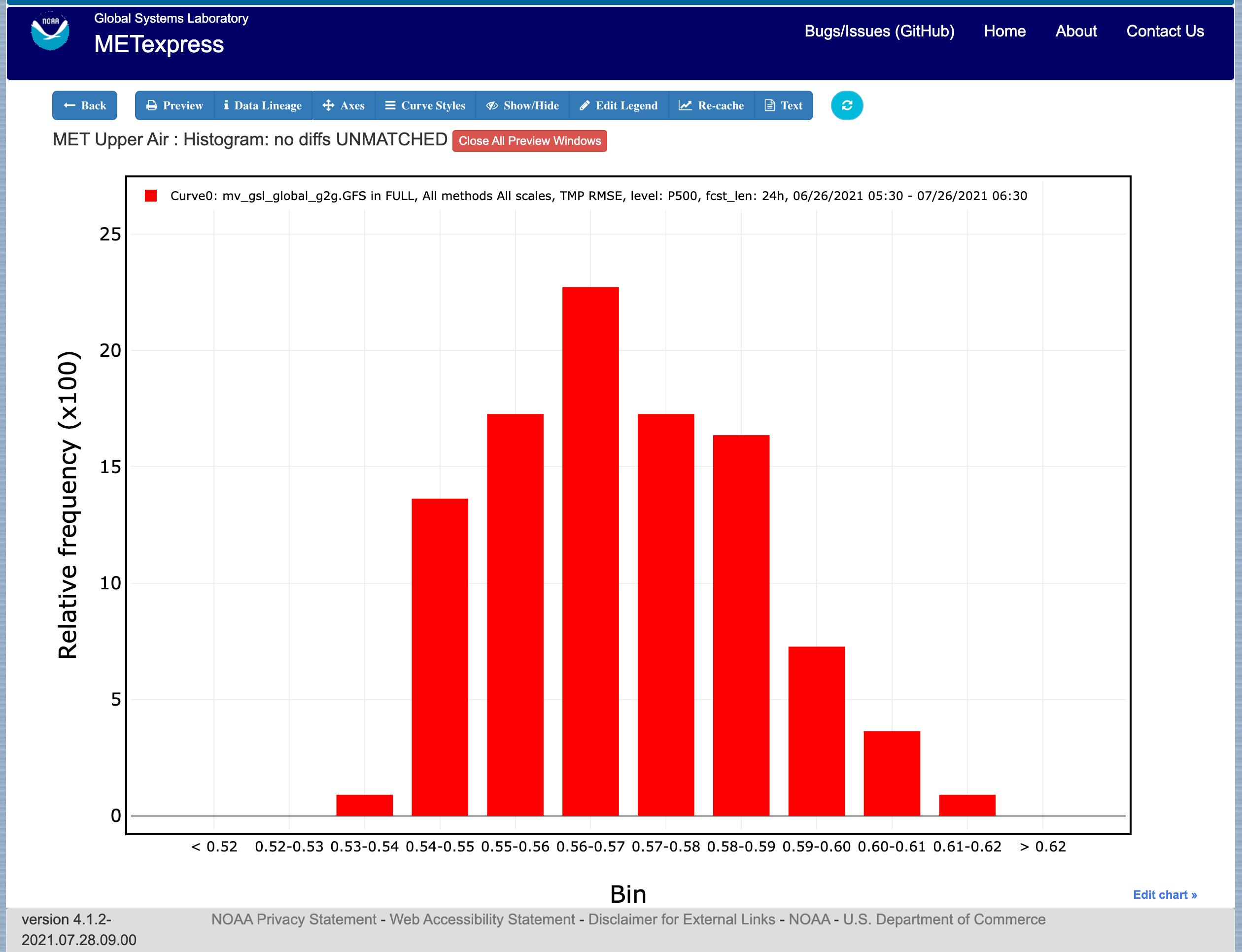Open the Text view button
This screenshot has width=1242, height=952.
pos(784,105)
